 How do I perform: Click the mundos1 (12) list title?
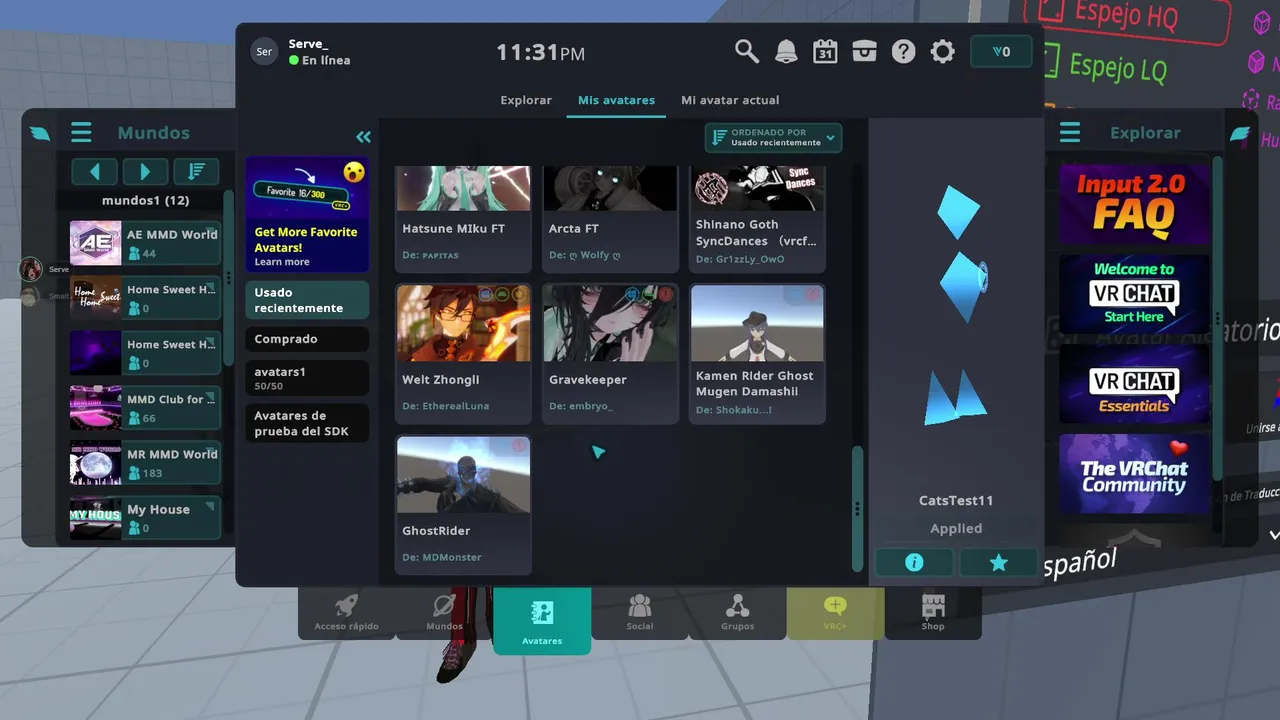point(146,200)
